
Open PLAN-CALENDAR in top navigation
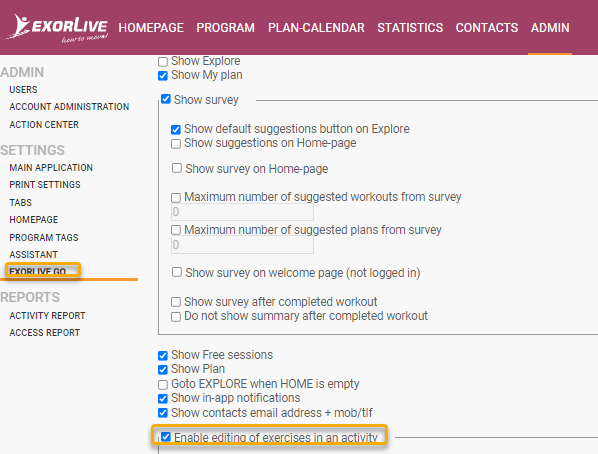[316, 28]
